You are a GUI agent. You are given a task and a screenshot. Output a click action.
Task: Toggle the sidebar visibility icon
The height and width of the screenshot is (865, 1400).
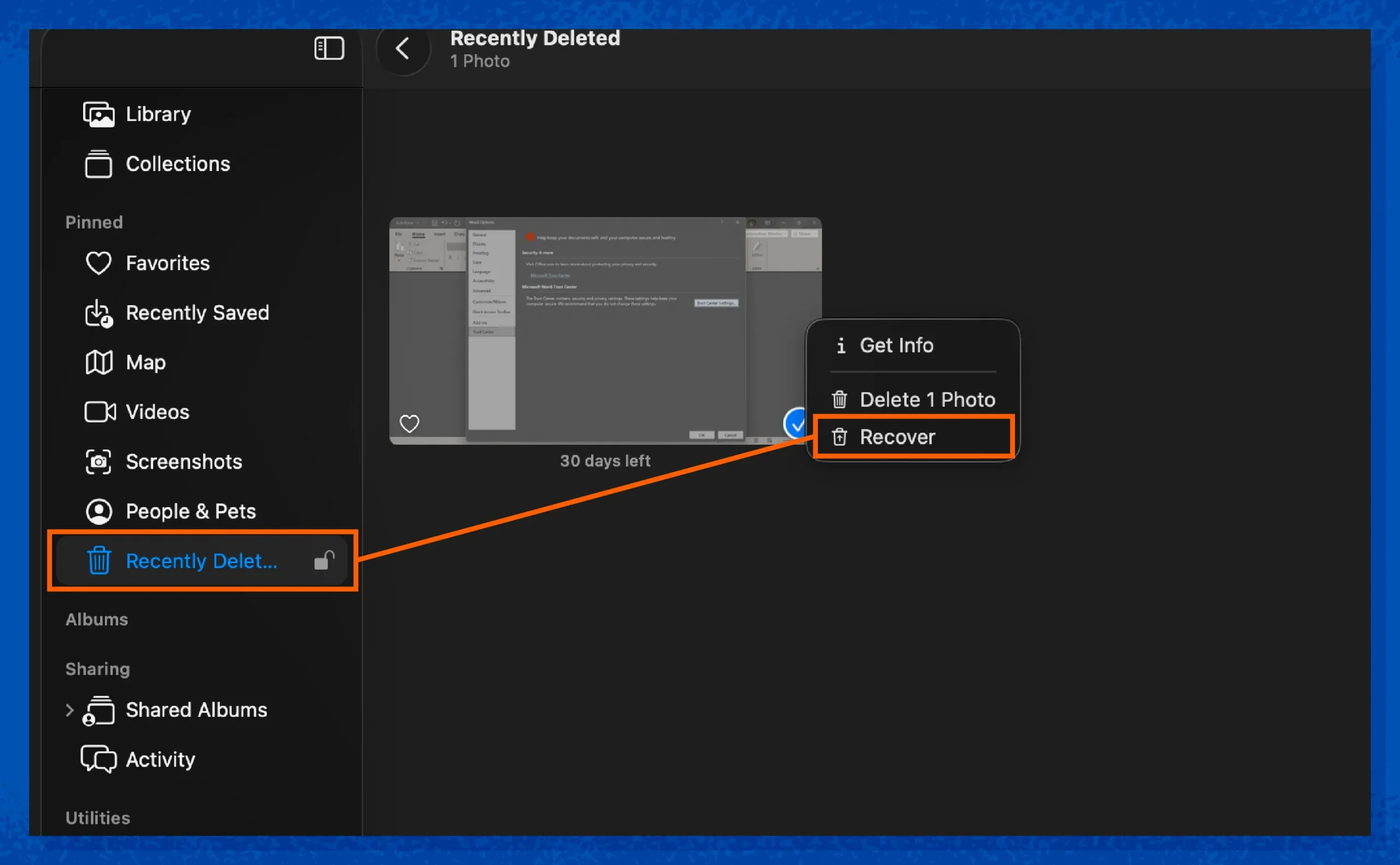pyautogui.click(x=329, y=48)
